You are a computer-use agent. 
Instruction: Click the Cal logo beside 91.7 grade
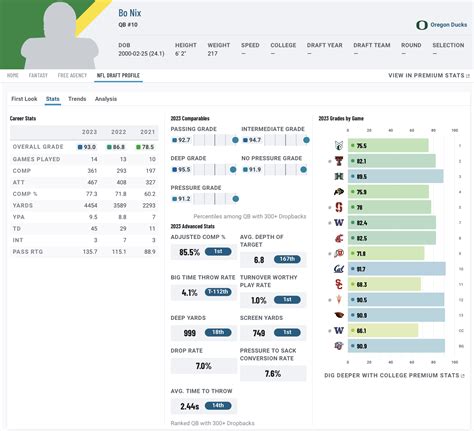point(339,269)
